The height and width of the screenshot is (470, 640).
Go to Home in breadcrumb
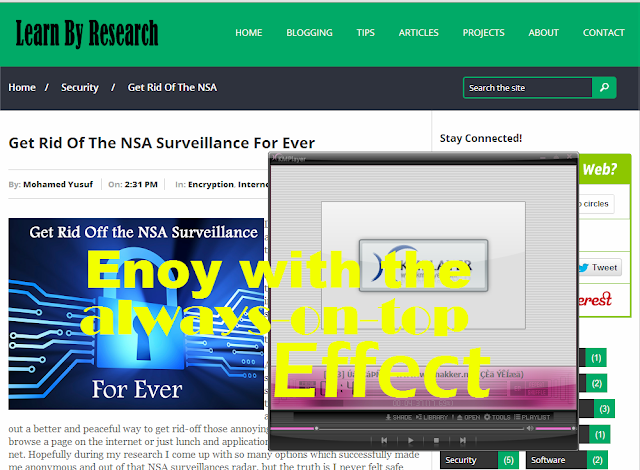[22, 87]
